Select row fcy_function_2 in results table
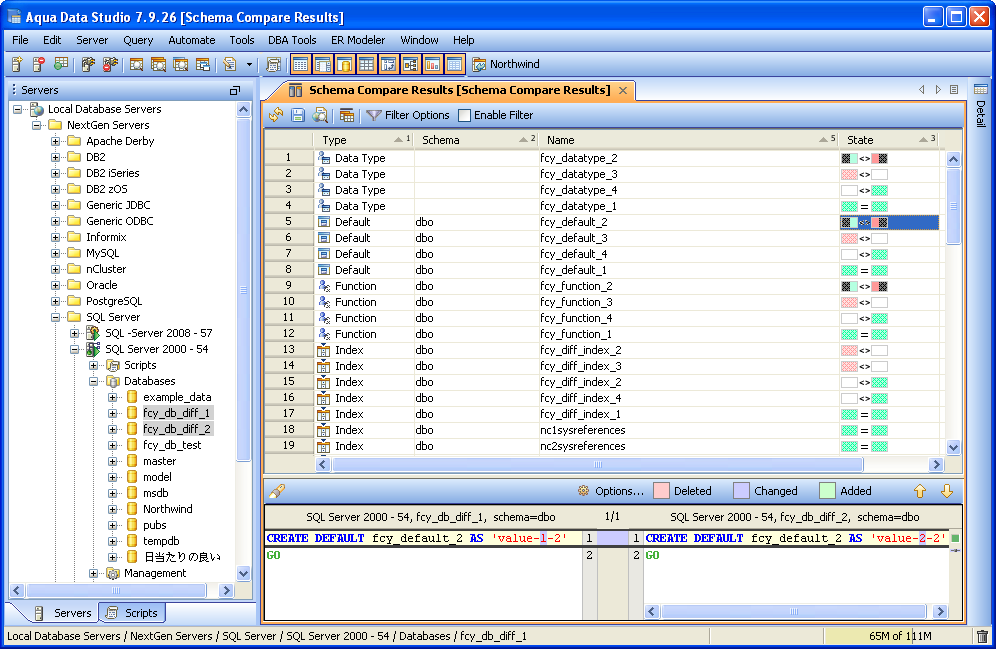 (x=575, y=286)
